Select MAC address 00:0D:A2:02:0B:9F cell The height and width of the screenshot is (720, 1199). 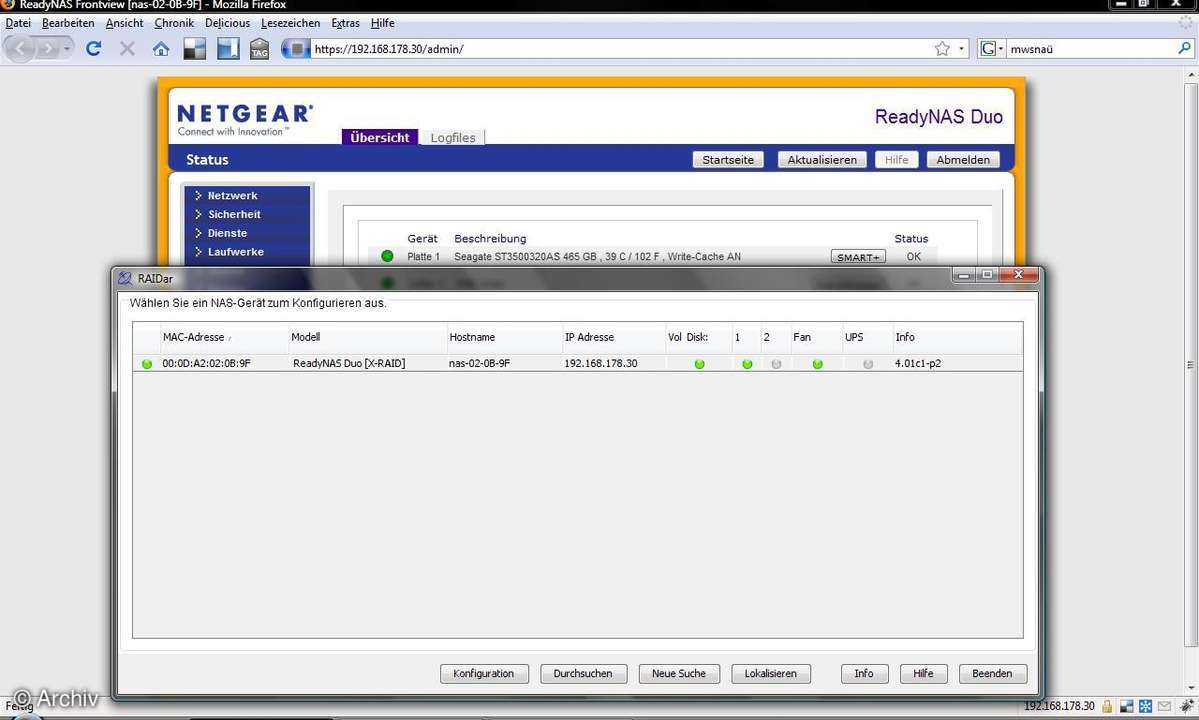[206, 364]
